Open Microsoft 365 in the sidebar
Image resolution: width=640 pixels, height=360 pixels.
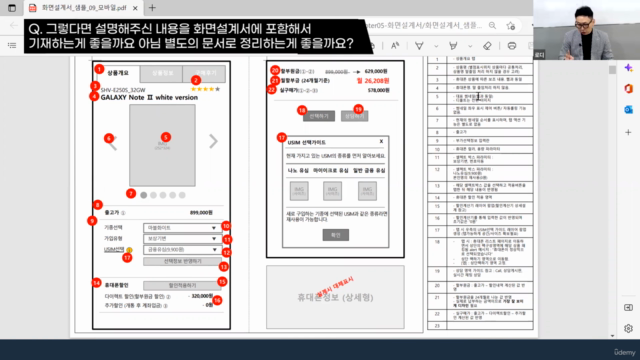[x=628, y=89]
